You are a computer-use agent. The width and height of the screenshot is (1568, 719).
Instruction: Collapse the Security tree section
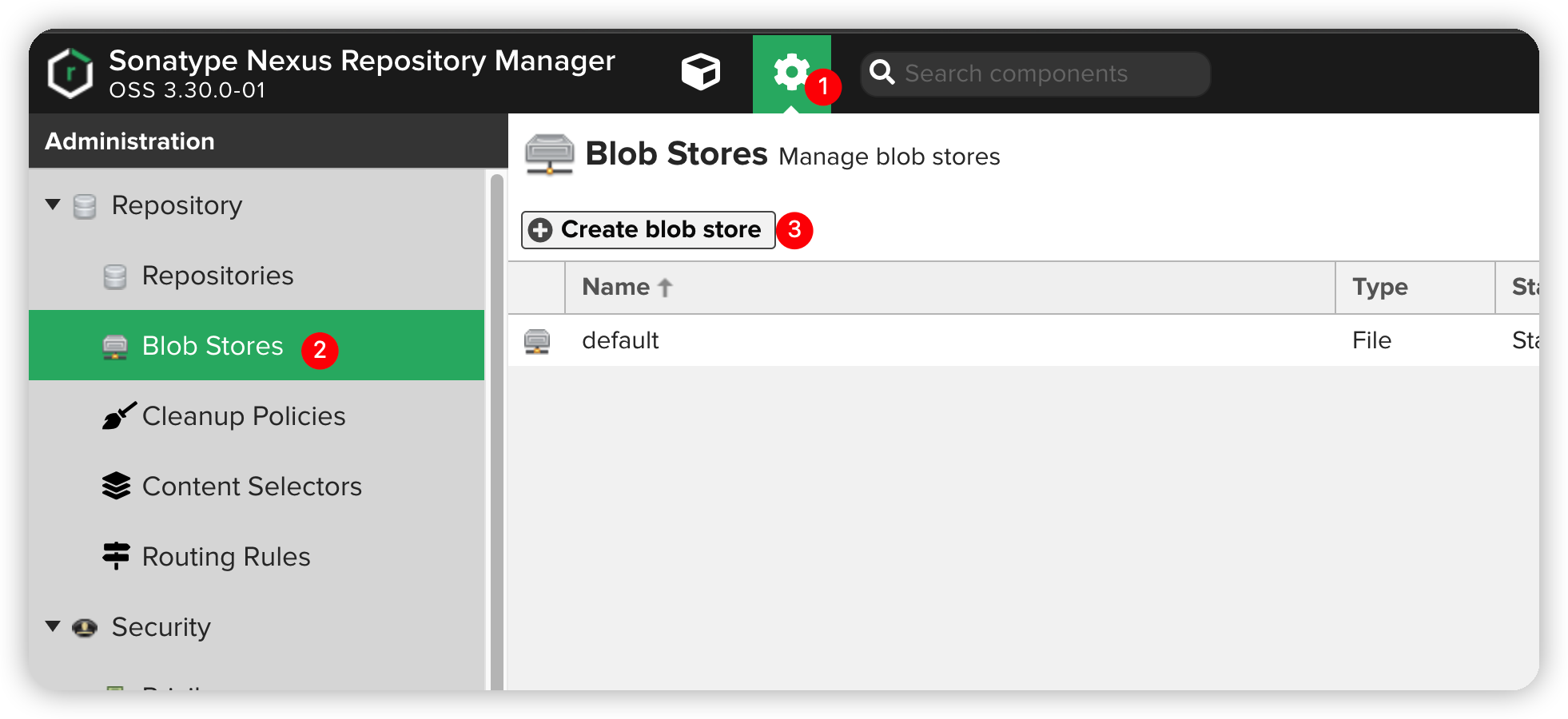coord(54,626)
